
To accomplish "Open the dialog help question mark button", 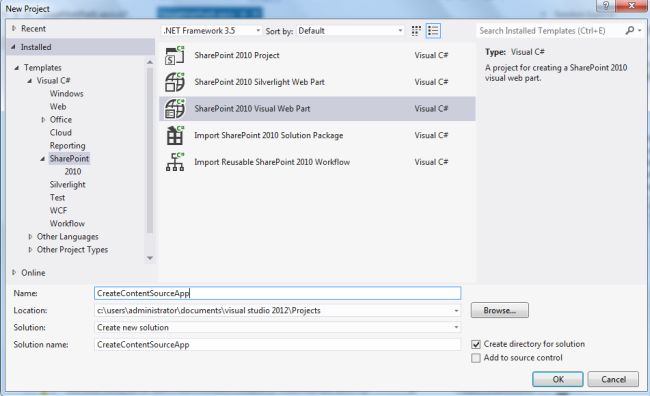I will tap(606, 5).
